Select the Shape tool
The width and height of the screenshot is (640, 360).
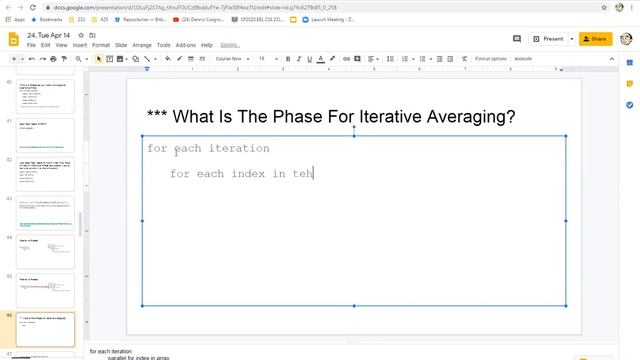coord(136,59)
